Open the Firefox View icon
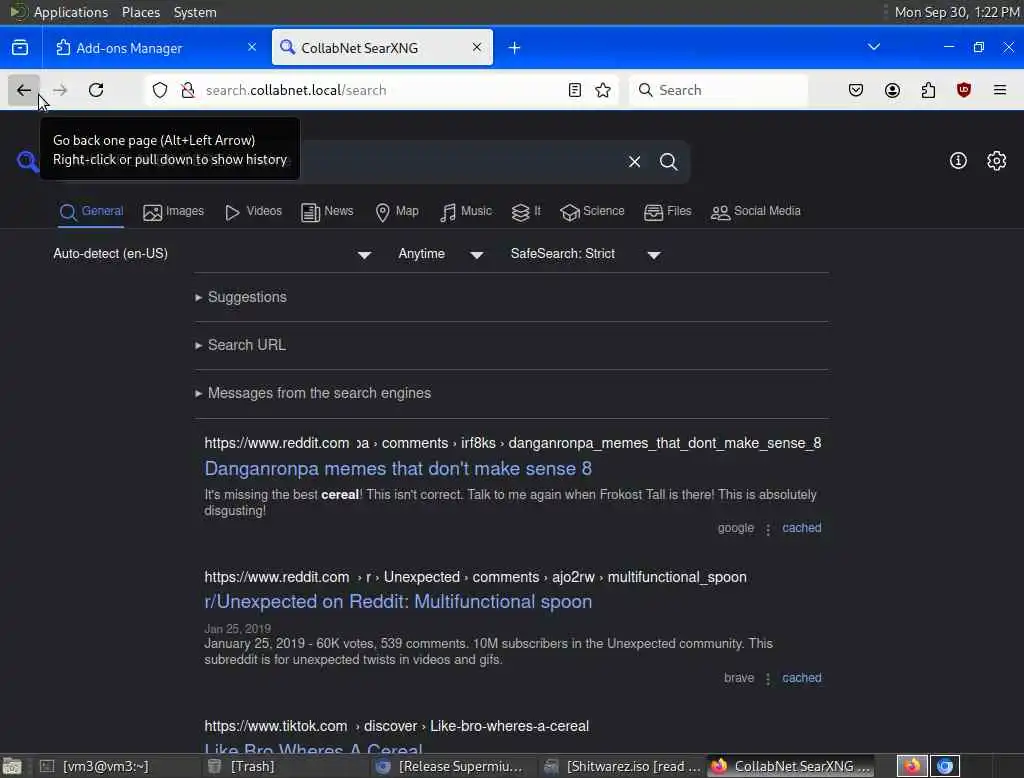The image size is (1024, 778). click(x=20, y=48)
